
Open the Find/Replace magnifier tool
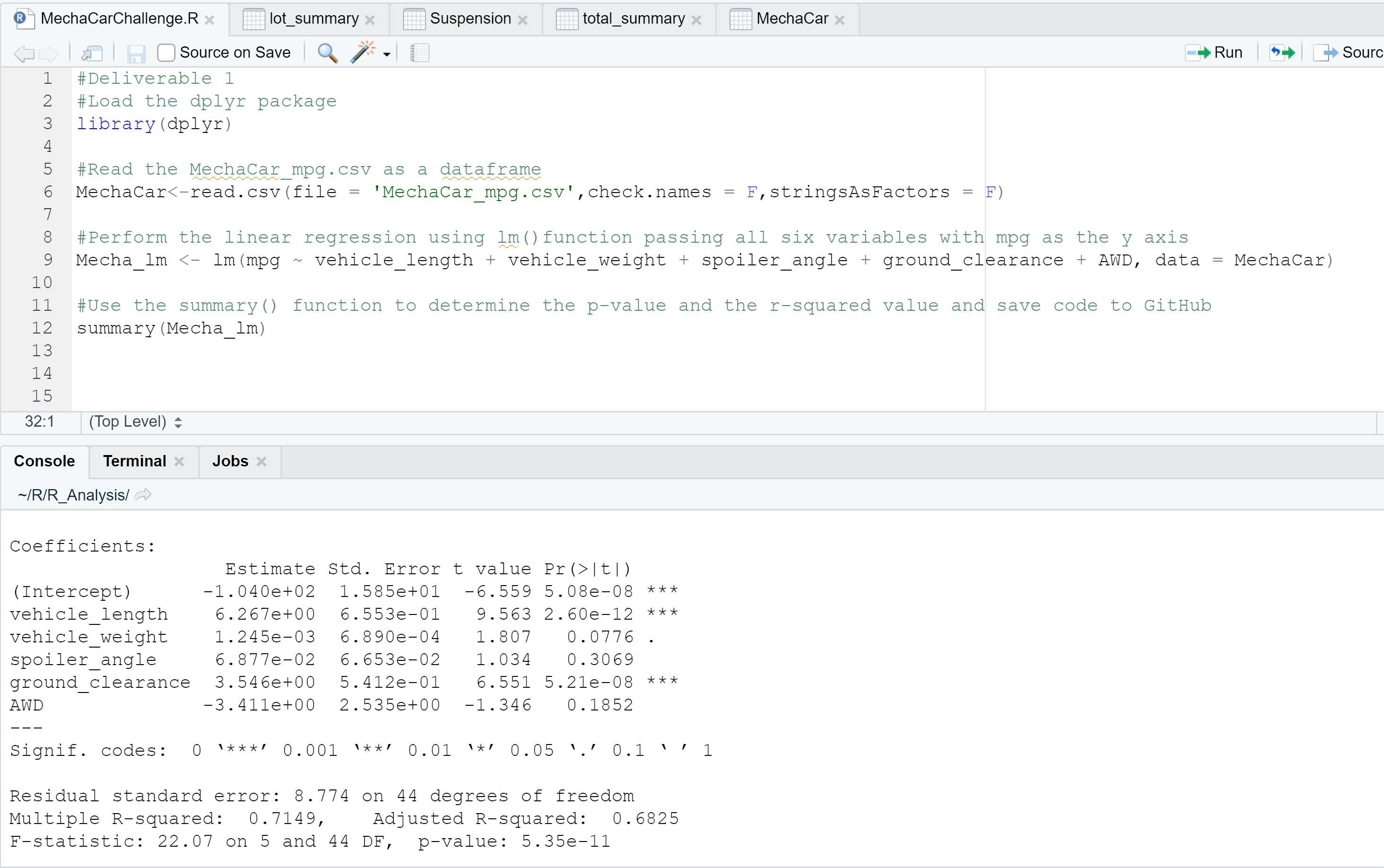327,53
